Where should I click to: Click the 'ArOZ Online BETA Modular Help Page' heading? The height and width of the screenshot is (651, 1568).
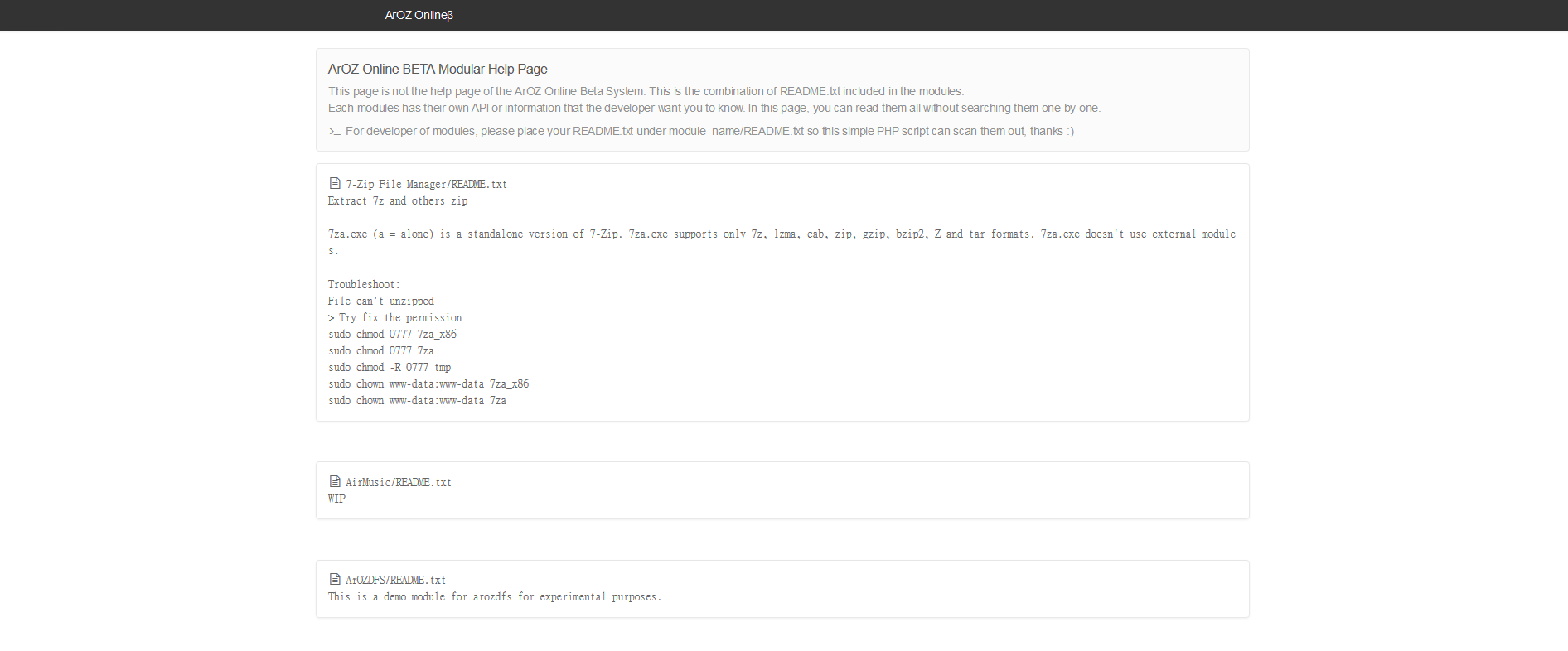click(x=438, y=70)
